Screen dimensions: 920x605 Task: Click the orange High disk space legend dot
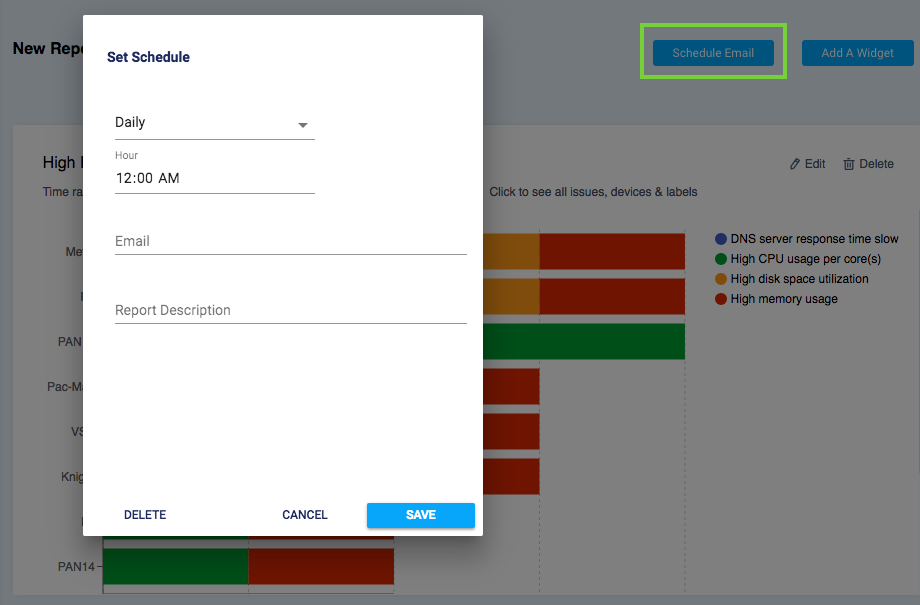pos(721,279)
